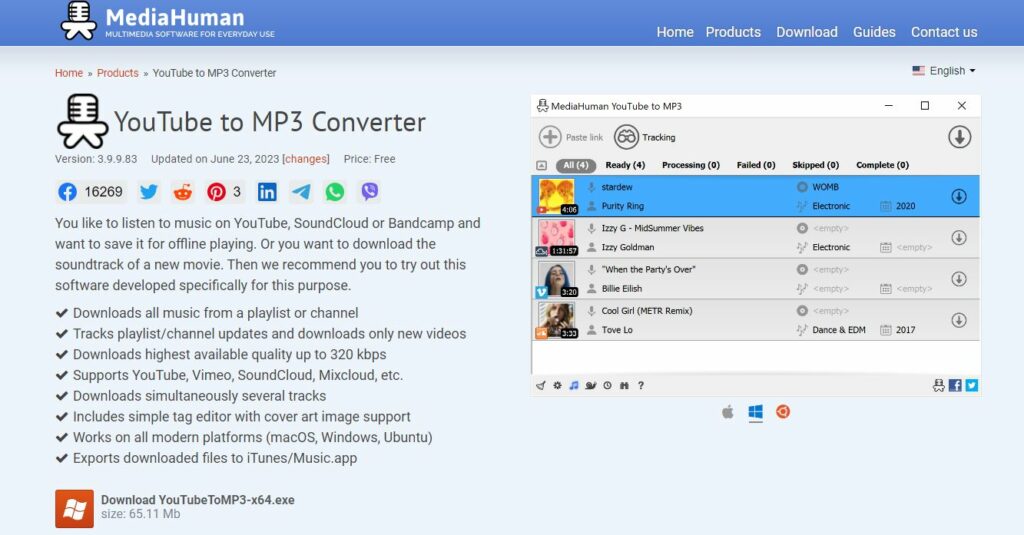
Task: Click Download YouTubeToMP3-x64.exe link
Action: (197, 500)
